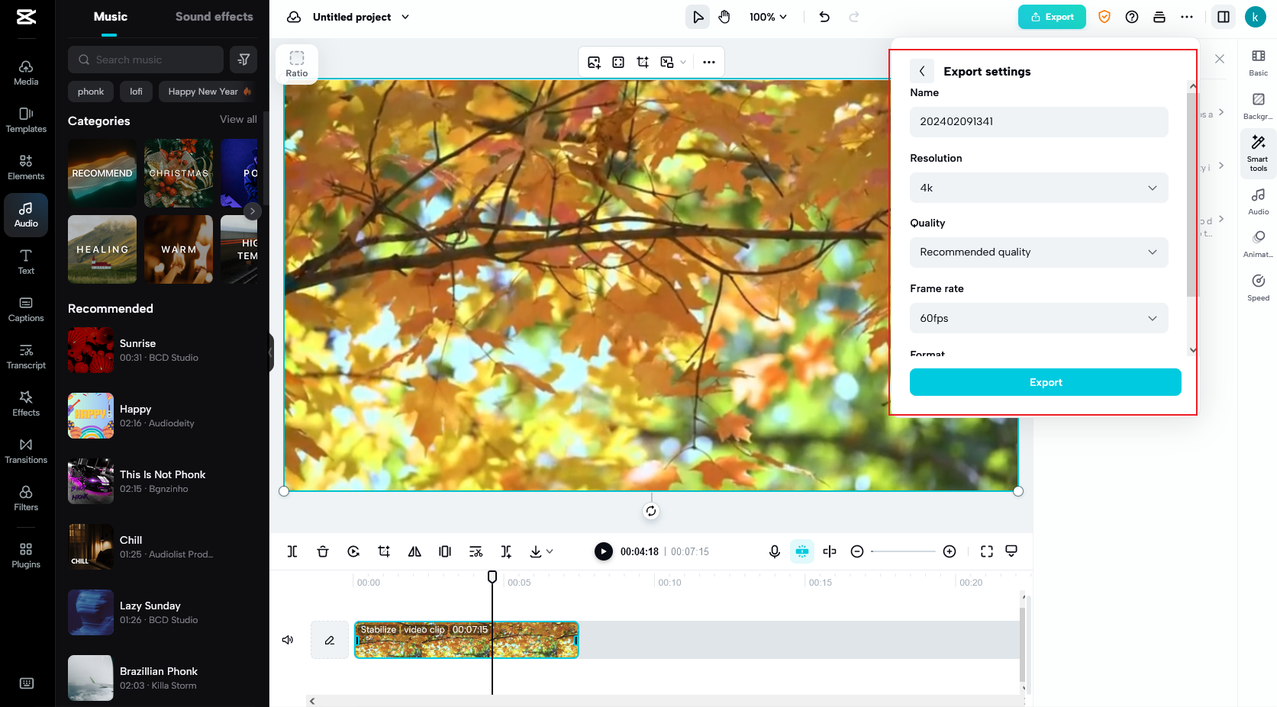Open the Elements panel
1277x707 pixels.
pyautogui.click(x=26, y=167)
